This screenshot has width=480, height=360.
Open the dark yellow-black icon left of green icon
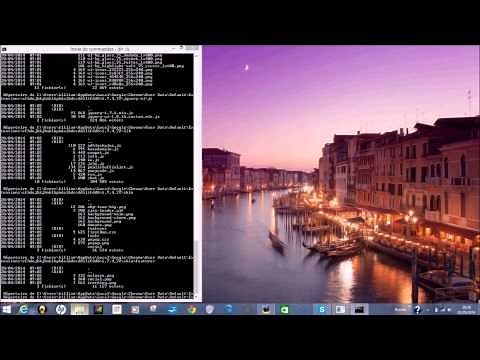pos(266,310)
